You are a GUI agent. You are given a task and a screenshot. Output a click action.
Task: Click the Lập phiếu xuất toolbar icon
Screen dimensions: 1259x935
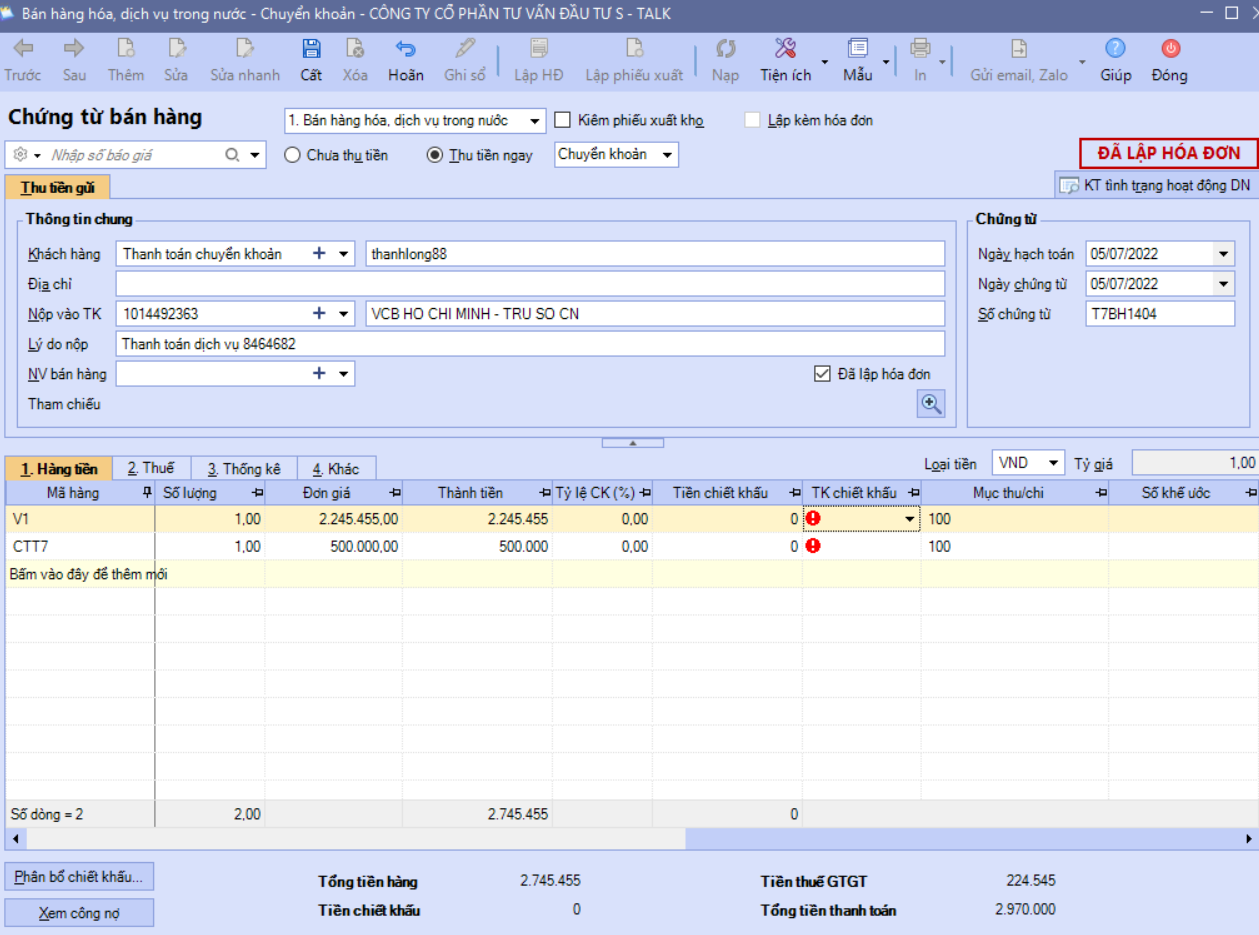coord(634,49)
